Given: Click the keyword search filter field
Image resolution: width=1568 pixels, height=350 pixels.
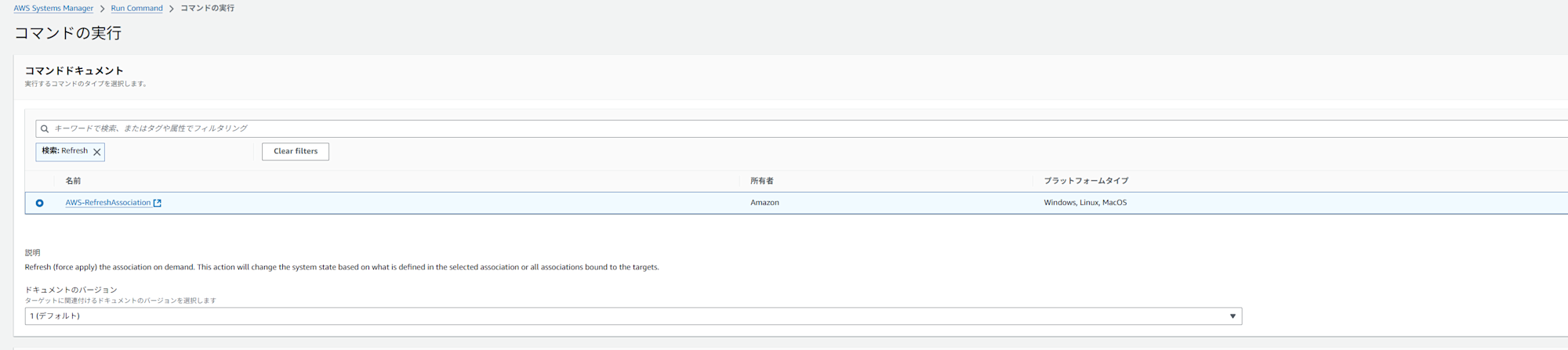Looking at the screenshot, I should 801,128.
